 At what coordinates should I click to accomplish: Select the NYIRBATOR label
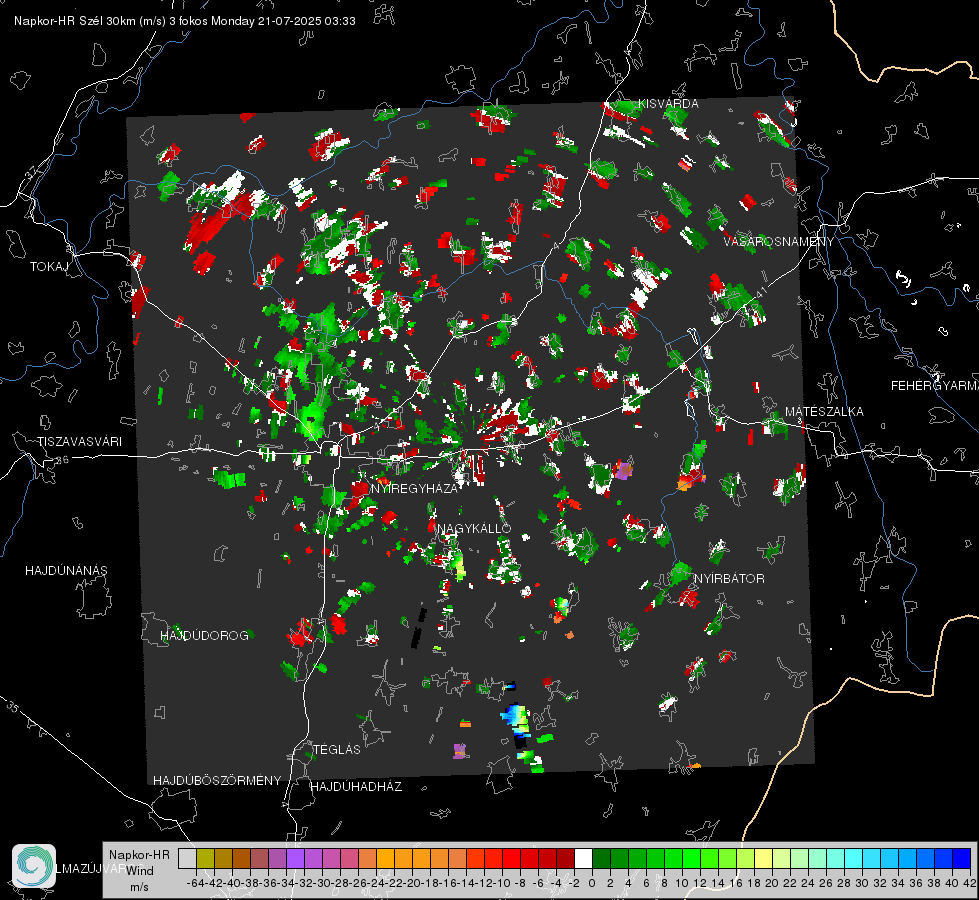click(x=729, y=578)
